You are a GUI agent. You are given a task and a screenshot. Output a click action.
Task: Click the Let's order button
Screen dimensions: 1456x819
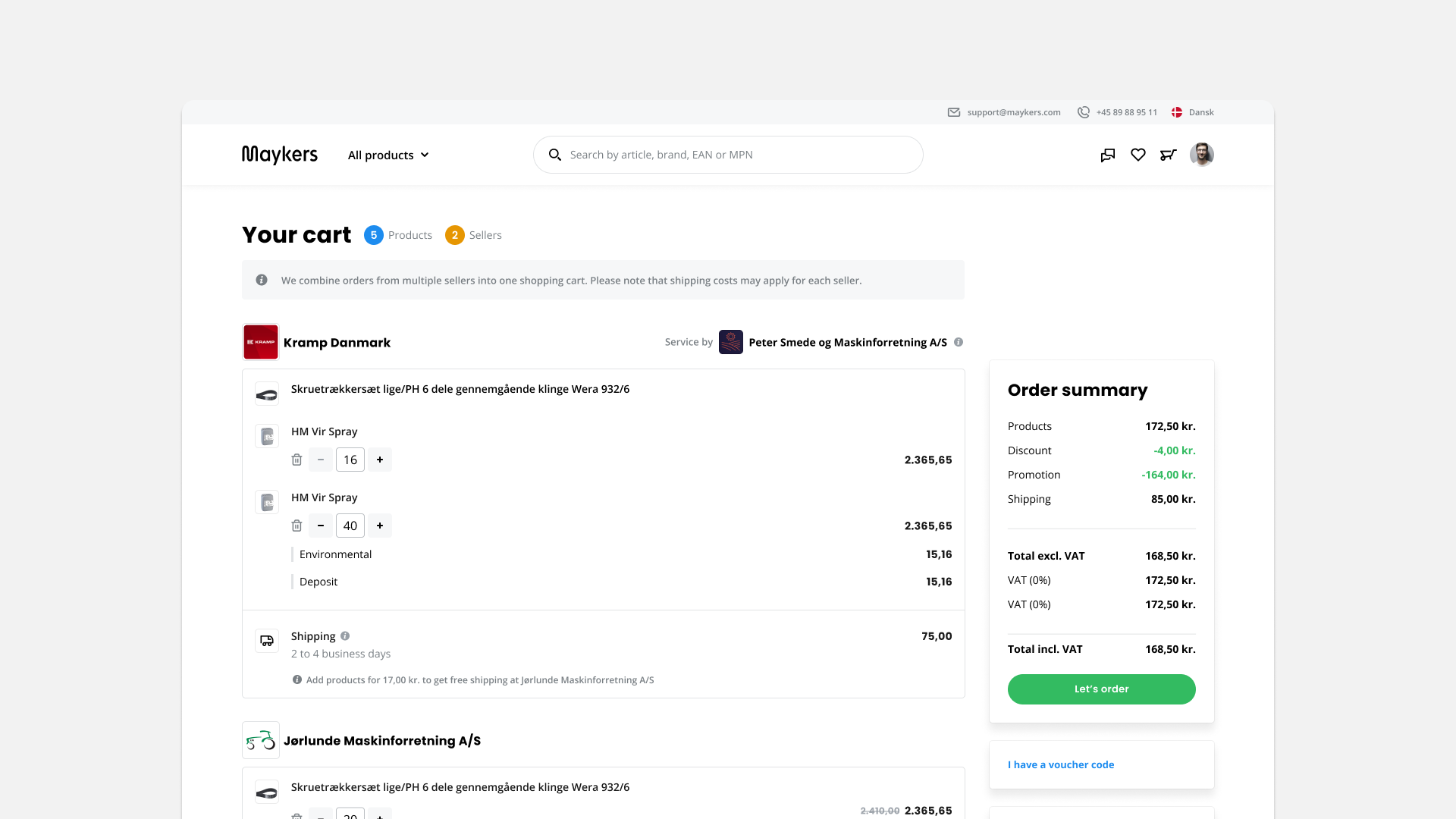[1101, 689]
